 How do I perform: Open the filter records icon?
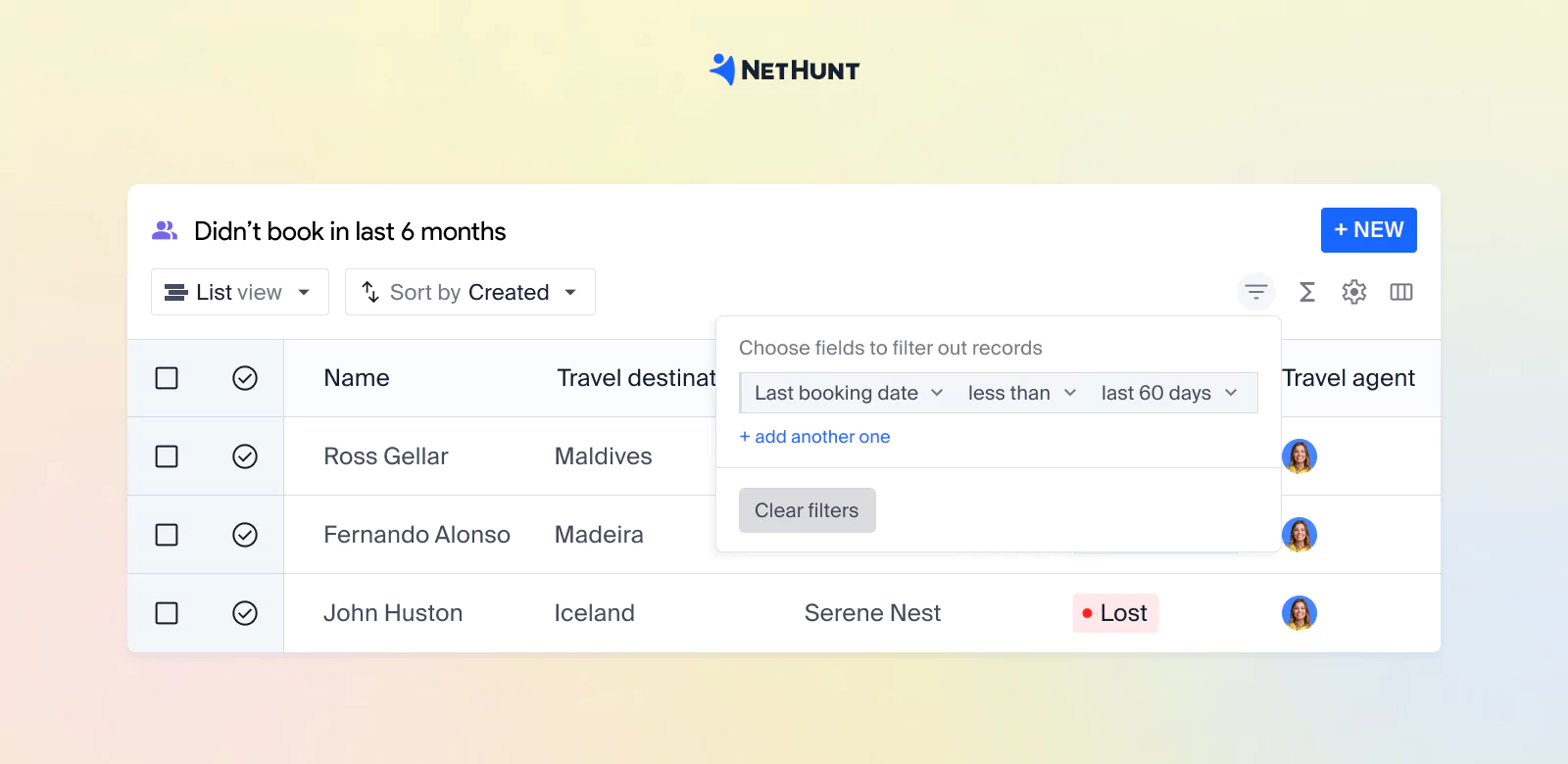(x=1256, y=292)
